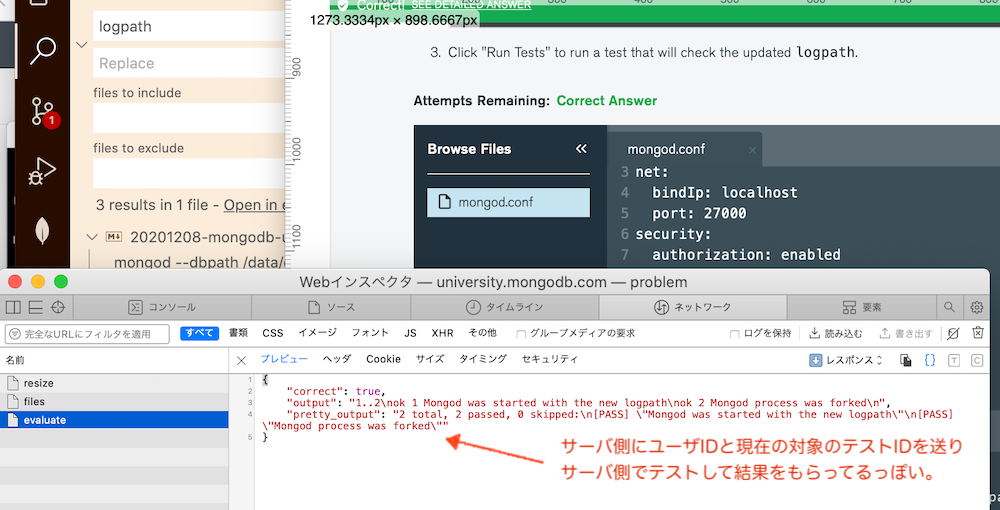Click Open in editor link

(253, 205)
